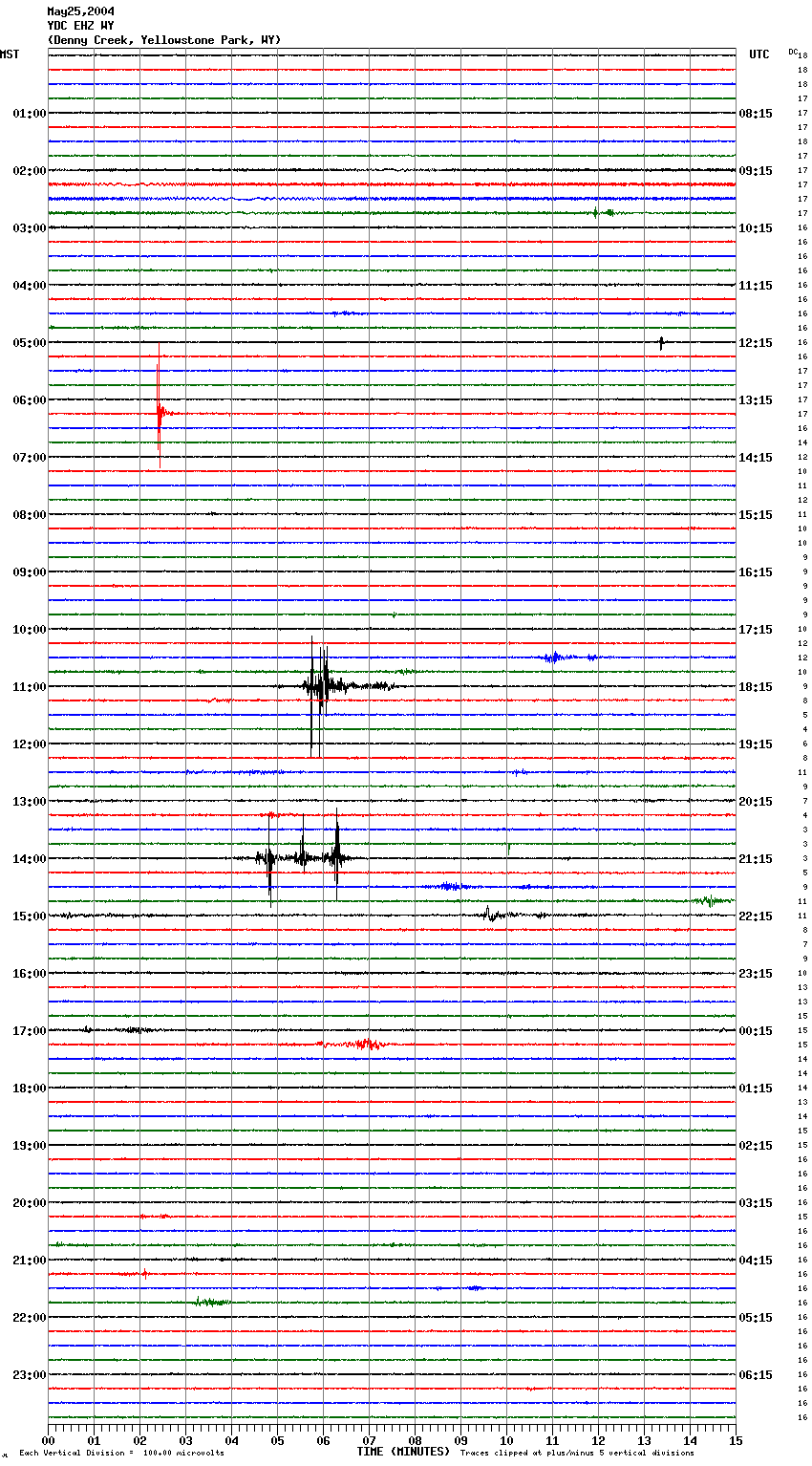Click the 21:00 MST hour label
The height and width of the screenshot is (1466, 812).
click(29, 1261)
